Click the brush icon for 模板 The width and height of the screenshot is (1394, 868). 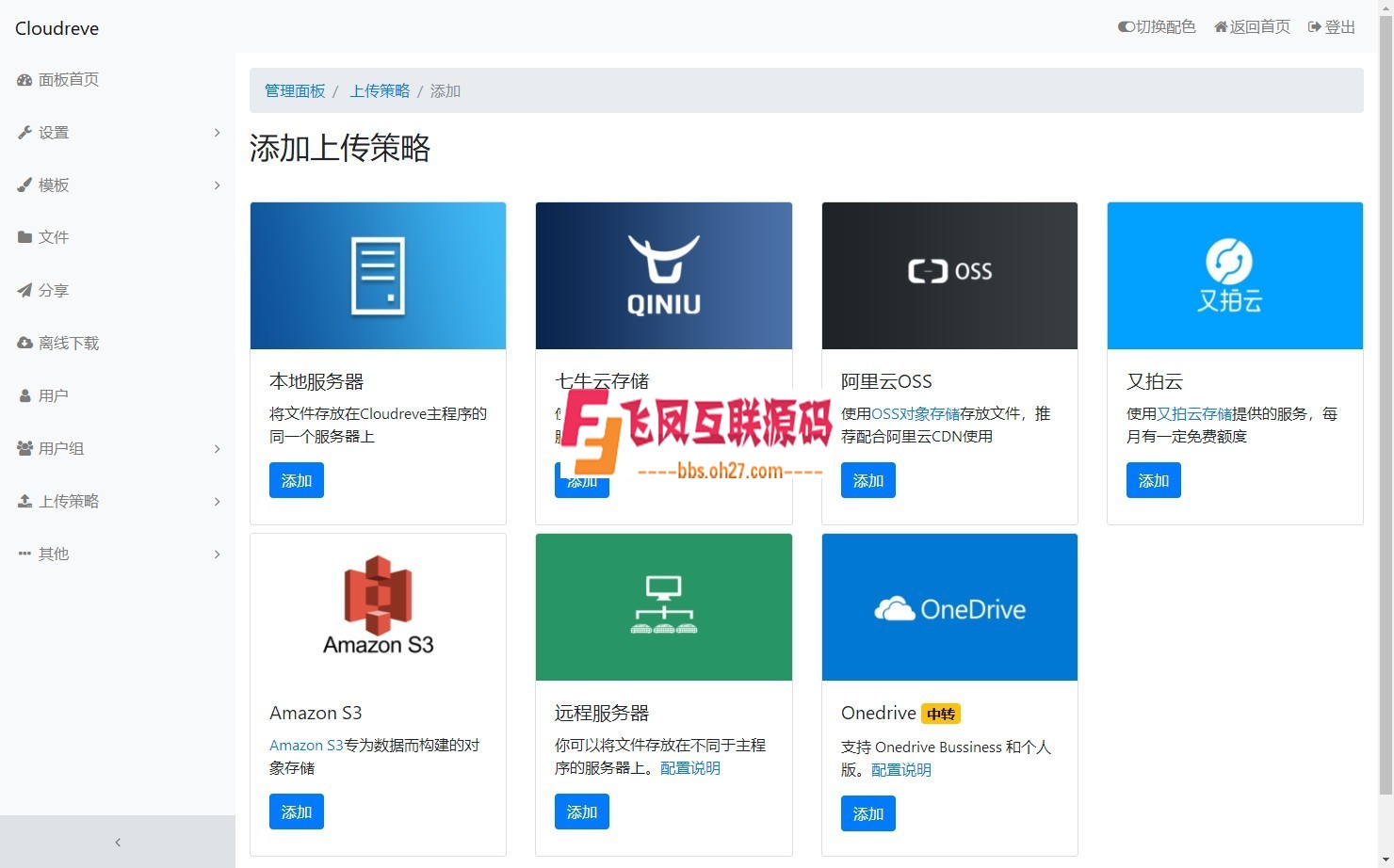(24, 185)
